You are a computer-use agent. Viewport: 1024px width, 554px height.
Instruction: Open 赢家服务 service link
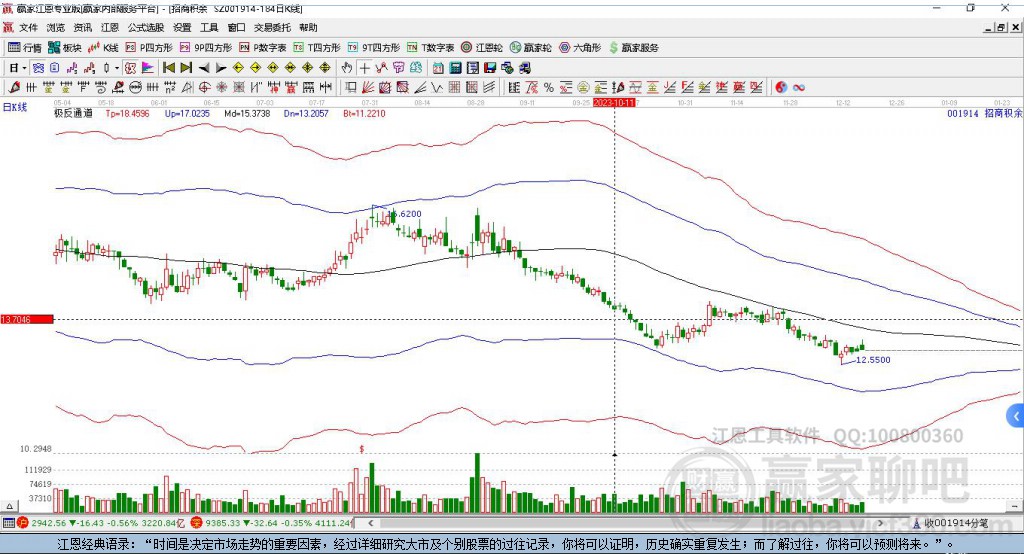(633, 48)
